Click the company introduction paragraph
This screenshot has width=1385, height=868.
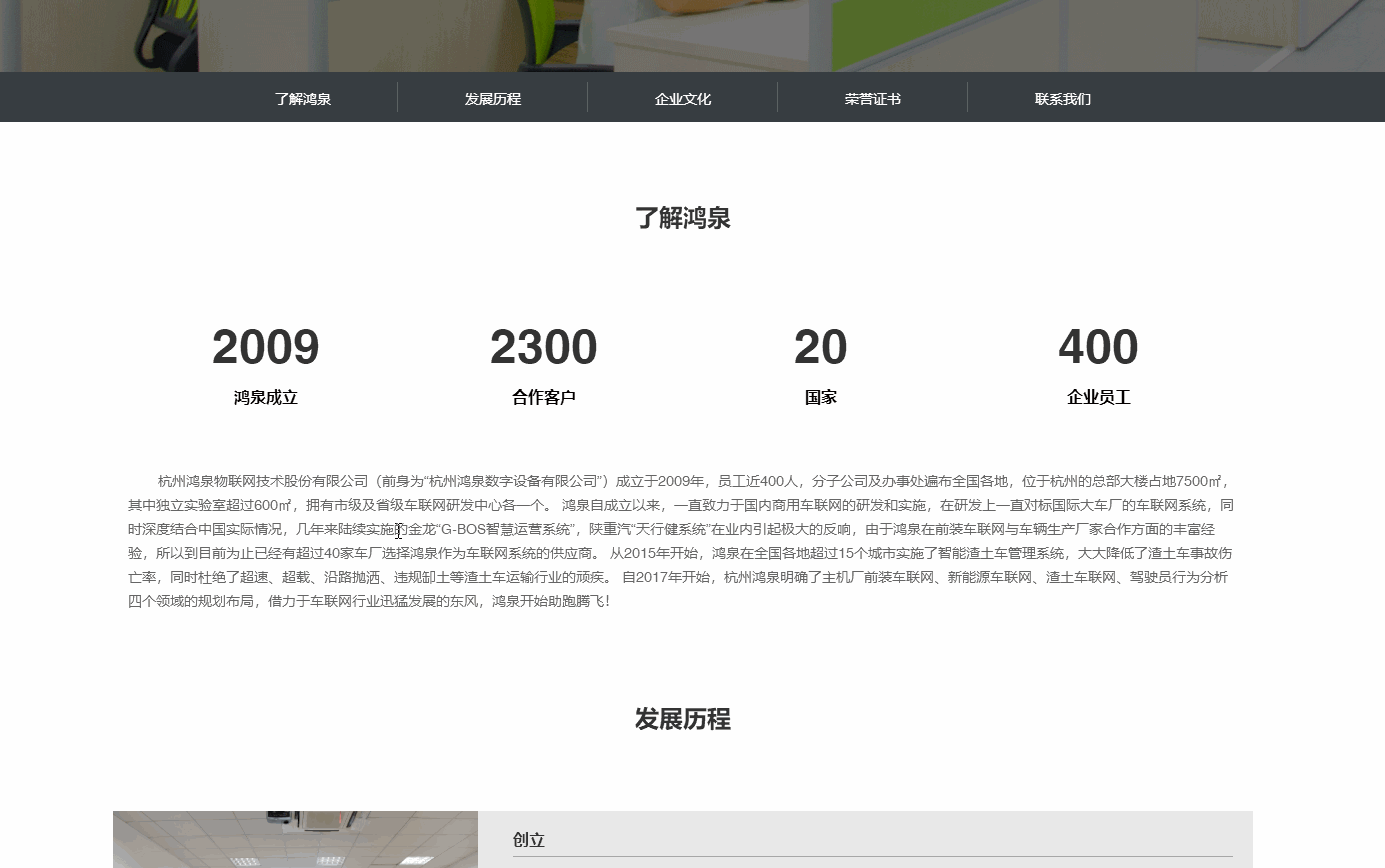[683, 540]
